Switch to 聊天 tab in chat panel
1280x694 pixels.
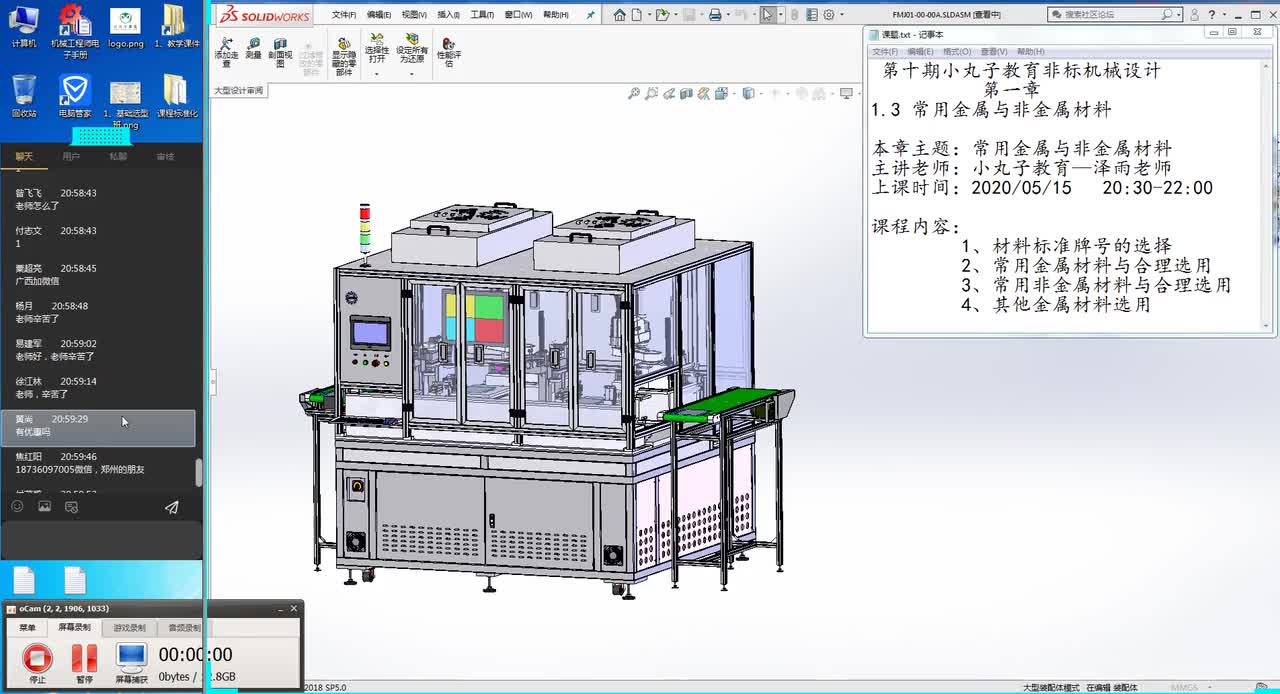pyautogui.click(x=24, y=157)
